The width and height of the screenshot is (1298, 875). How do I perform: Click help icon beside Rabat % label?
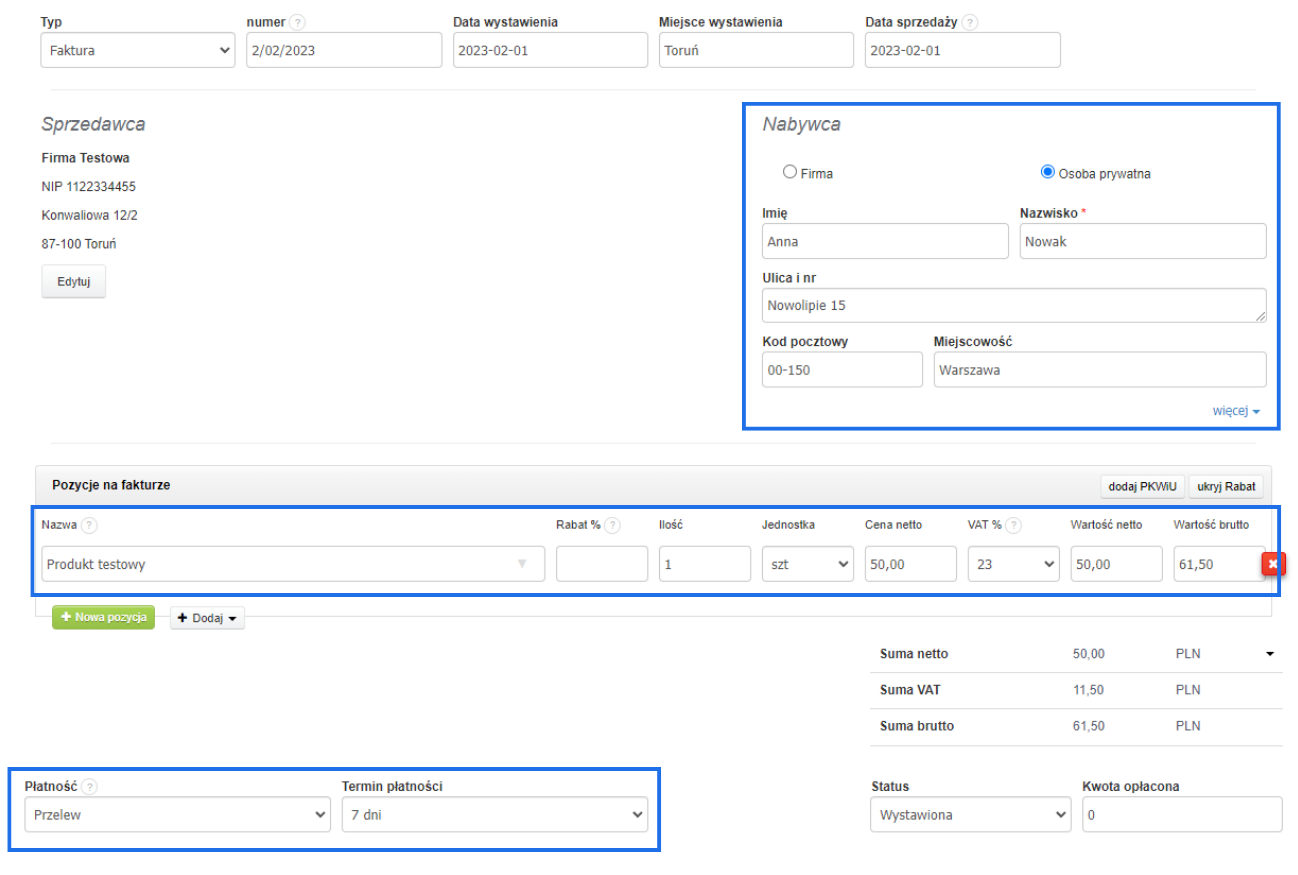tap(612, 525)
